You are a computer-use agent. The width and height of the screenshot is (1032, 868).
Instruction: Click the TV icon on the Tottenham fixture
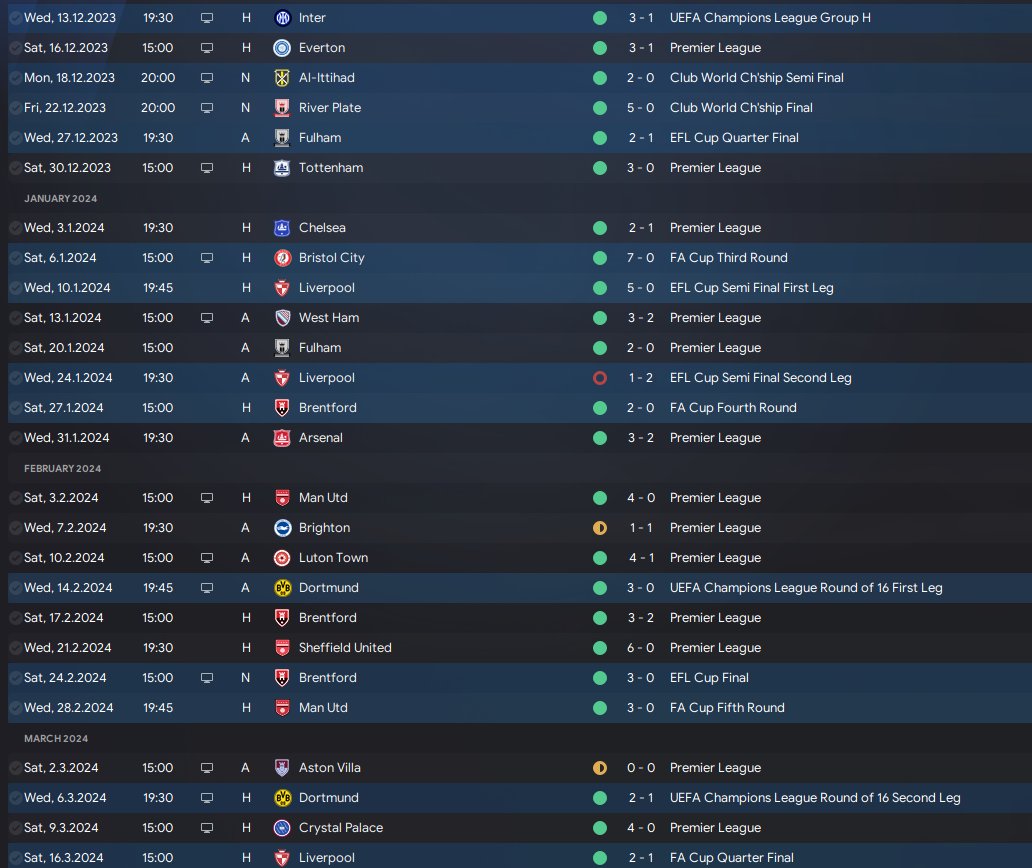(207, 168)
